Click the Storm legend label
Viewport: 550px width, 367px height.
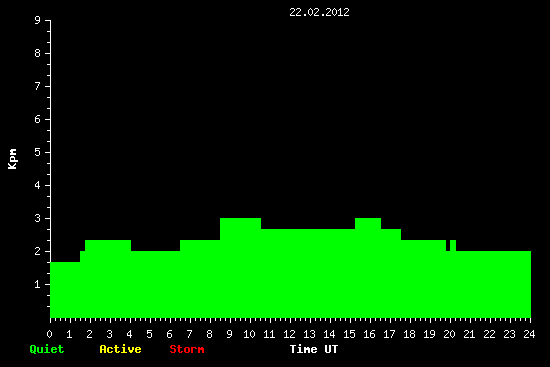(x=187, y=349)
